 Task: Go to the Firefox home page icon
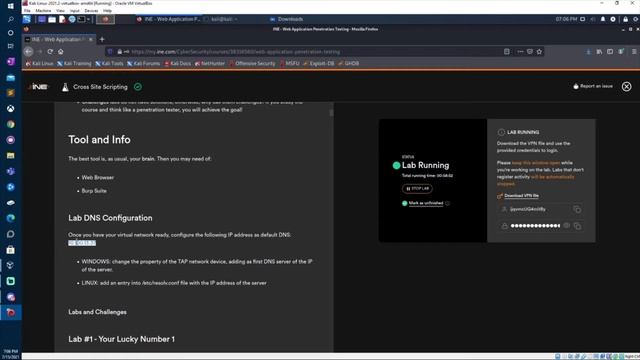[x=60, y=51]
